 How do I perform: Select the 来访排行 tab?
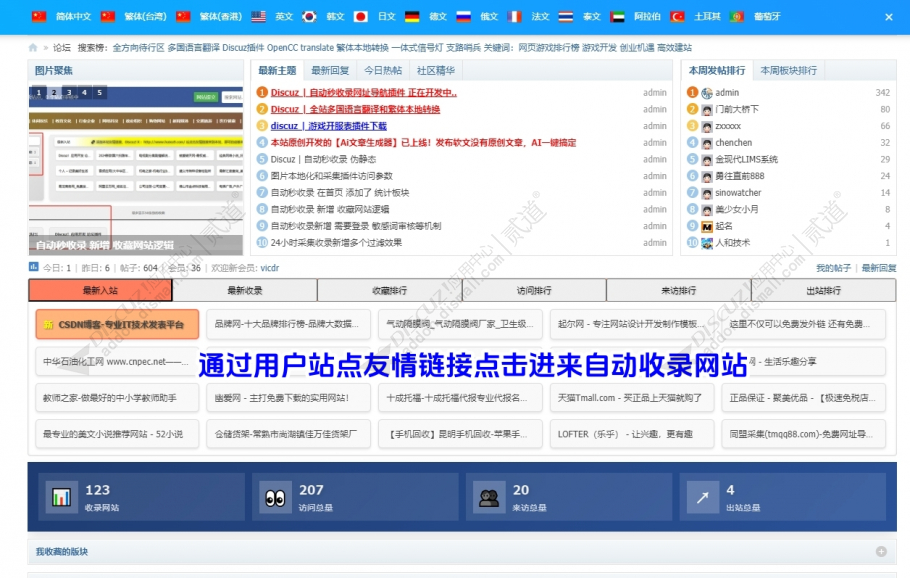pos(678,290)
